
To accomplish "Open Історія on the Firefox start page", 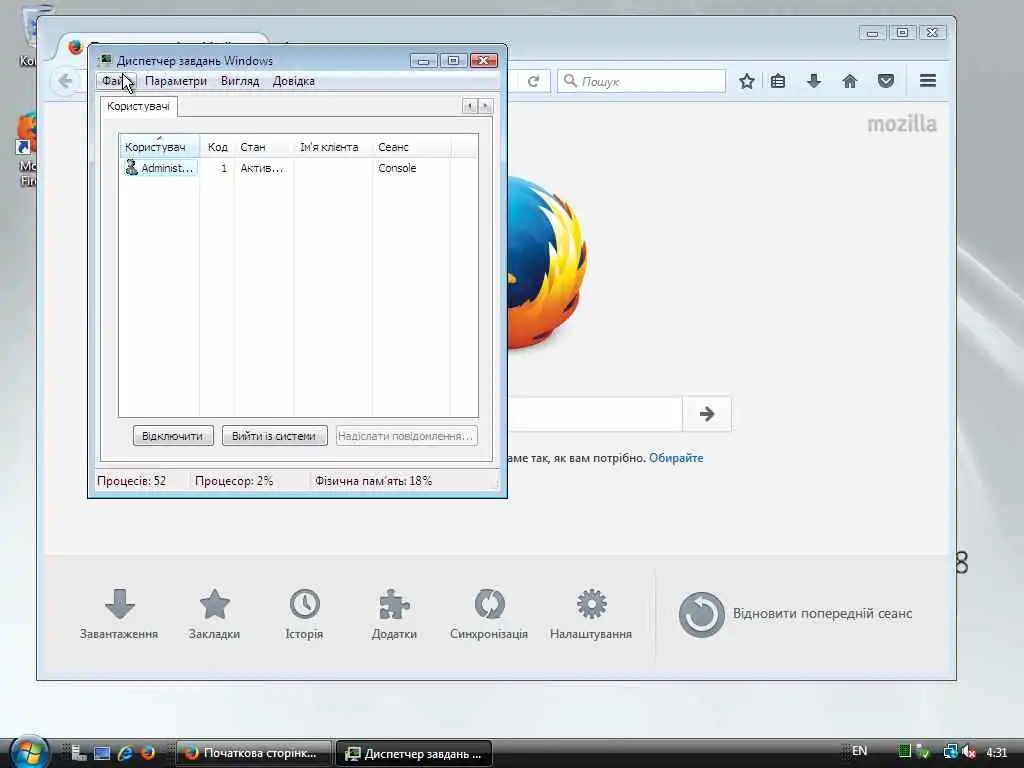I will tap(304, 614).
